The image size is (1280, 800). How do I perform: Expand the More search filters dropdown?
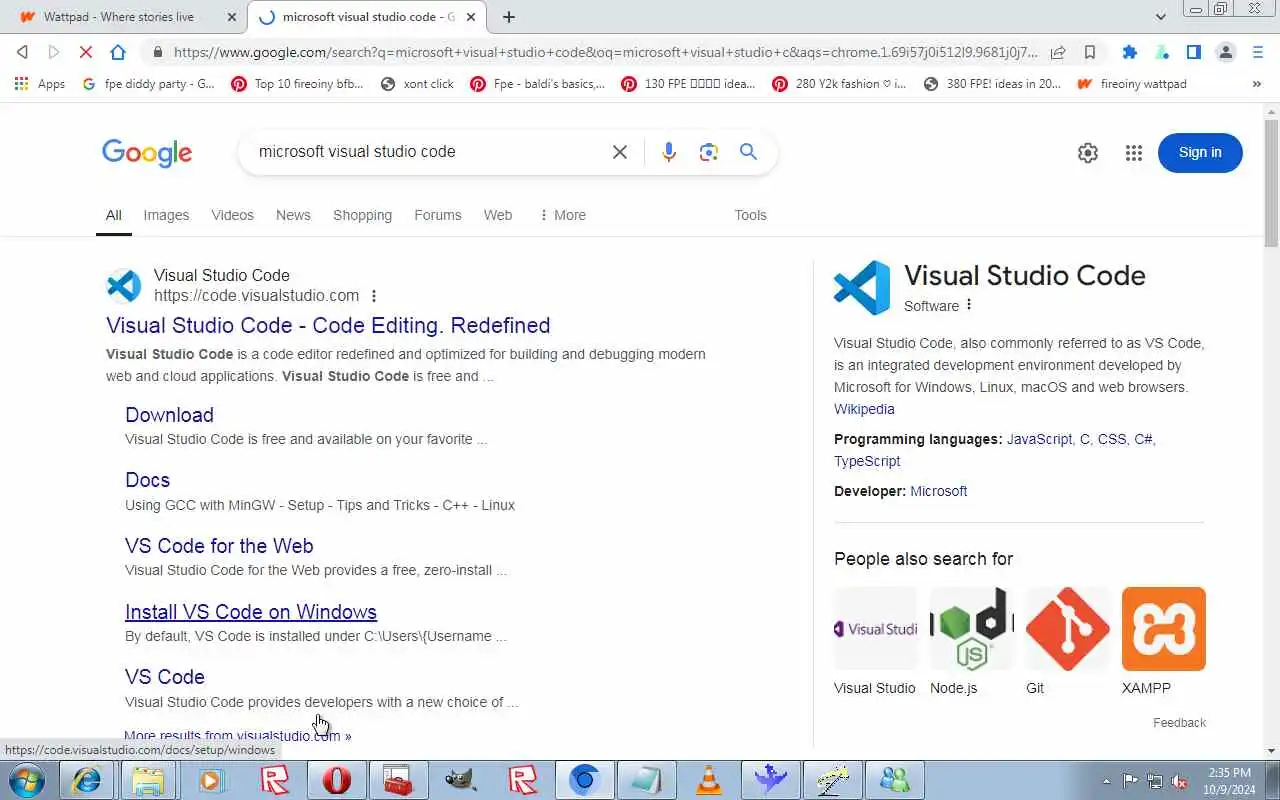[562, 215]
